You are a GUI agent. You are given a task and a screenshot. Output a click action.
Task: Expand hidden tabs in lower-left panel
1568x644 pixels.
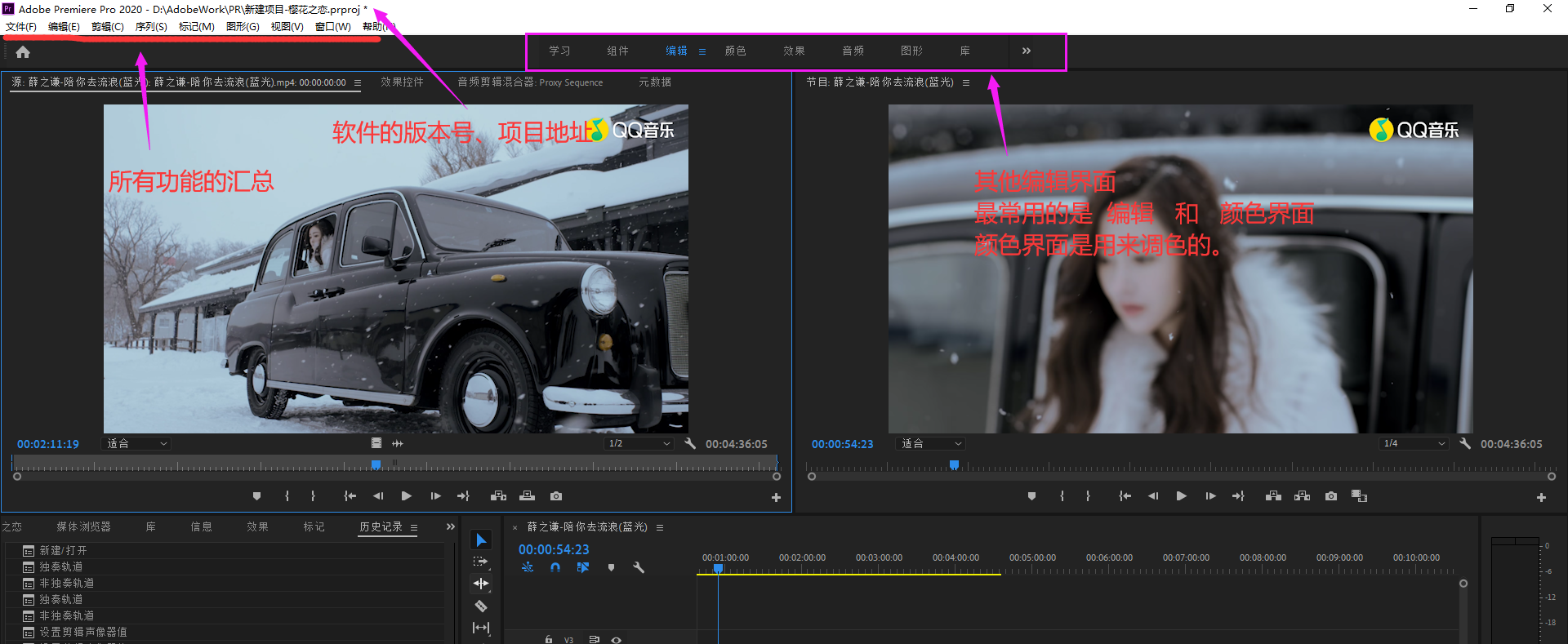pyautogui.click(x=450, y=526)
